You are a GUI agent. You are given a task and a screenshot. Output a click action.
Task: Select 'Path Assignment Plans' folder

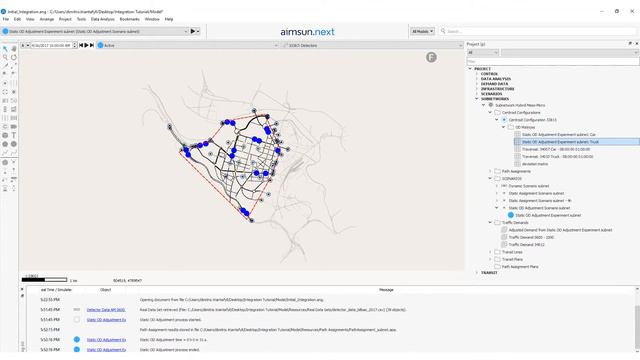[x=520, y=267]
